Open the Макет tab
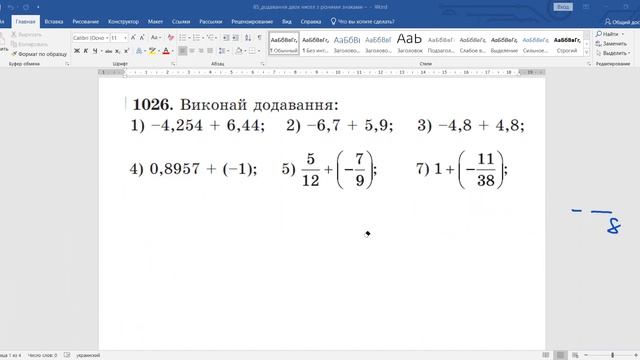This screenshot has height=360, width=640. [x=155, y=22]
